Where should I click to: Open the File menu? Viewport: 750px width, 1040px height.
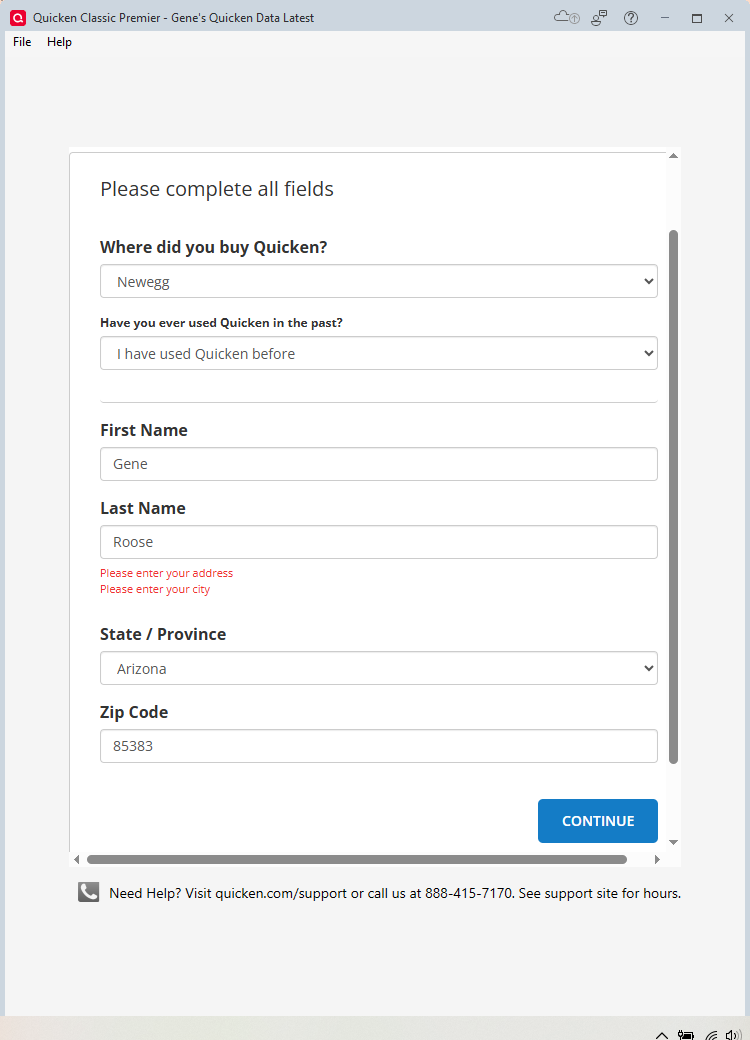(22, 42)
